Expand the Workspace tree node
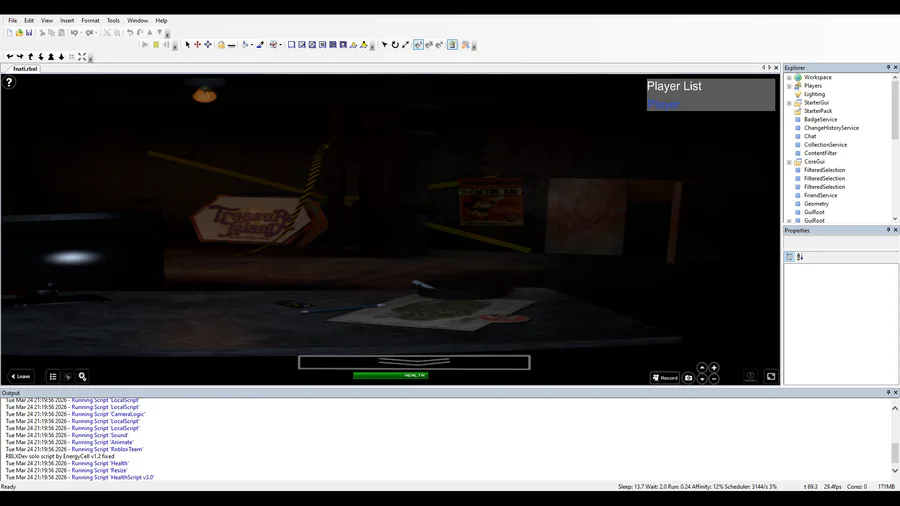The image size is (900, 506). point(789,77)
